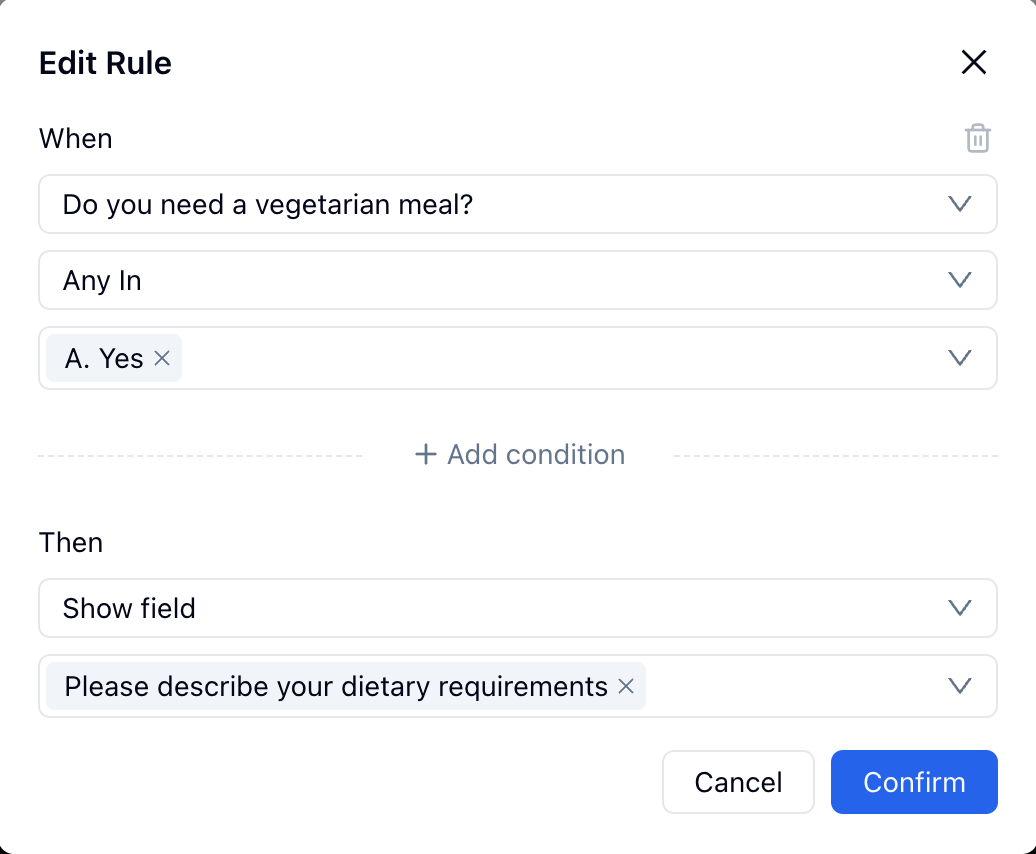Click the 'When' section label
1036x854 pixels.
click(x=75, y=138)
